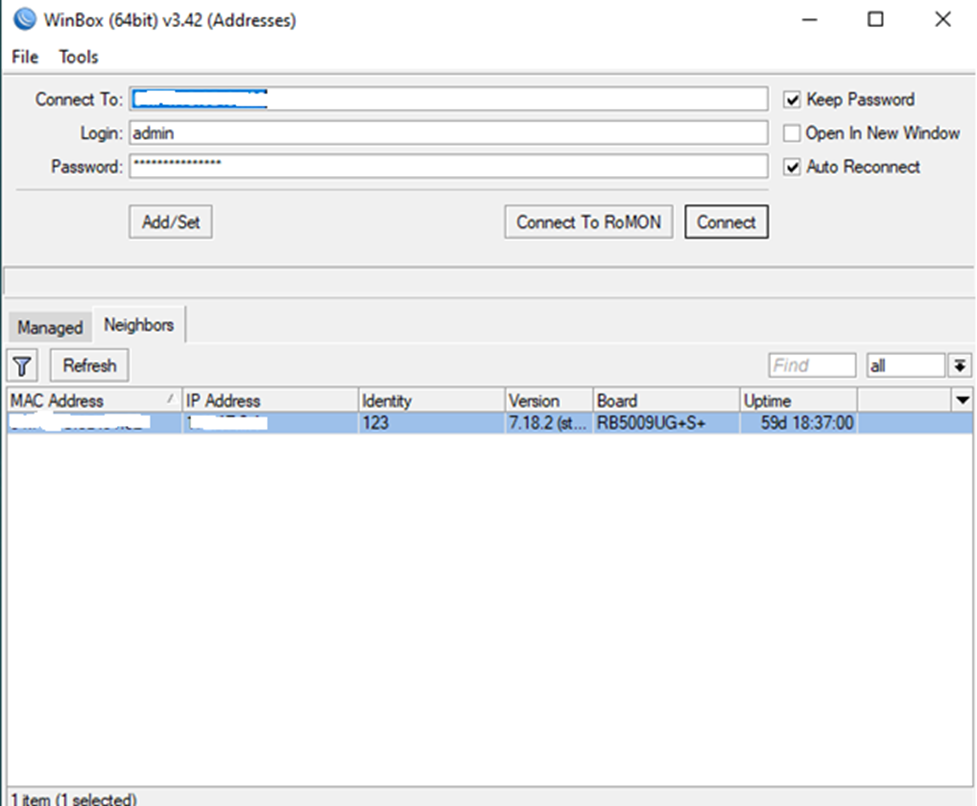977x806 pixels.
Task: Click the 'all' filter combo field
Action: [906, 366]
